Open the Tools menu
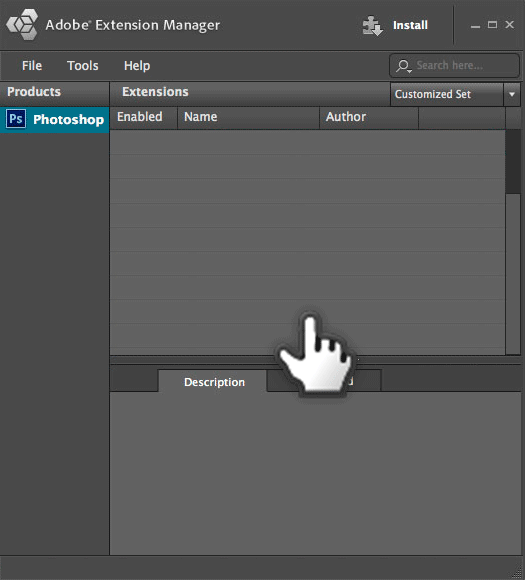This screenshot has height=580, width=525. (x=83, y=65)
